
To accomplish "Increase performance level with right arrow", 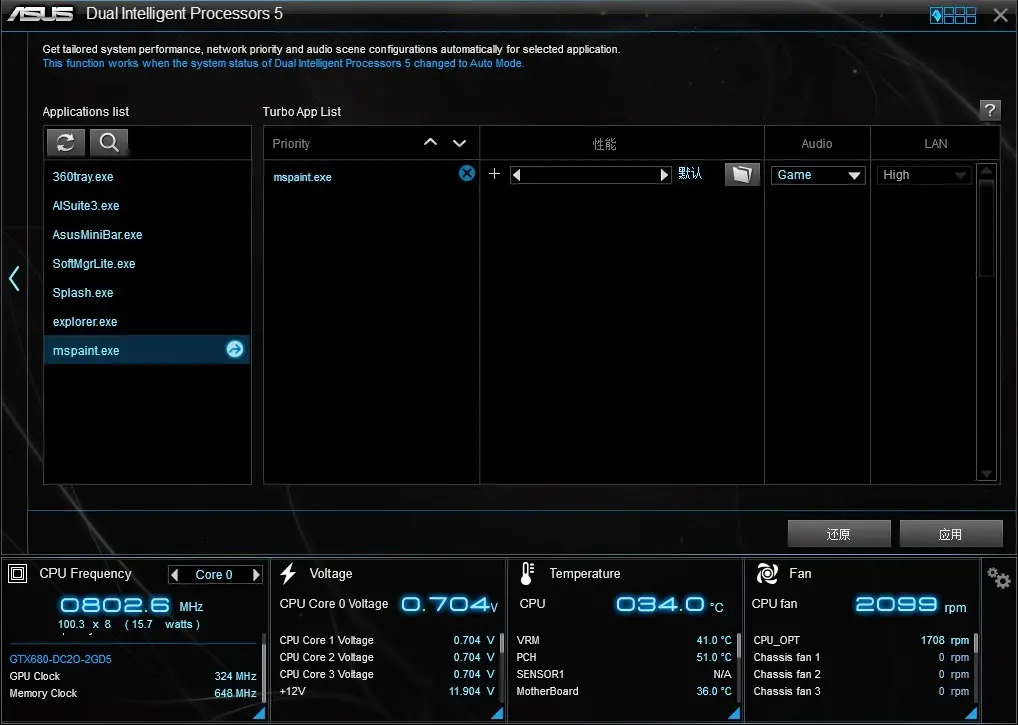I will click(x=664, y=175).
